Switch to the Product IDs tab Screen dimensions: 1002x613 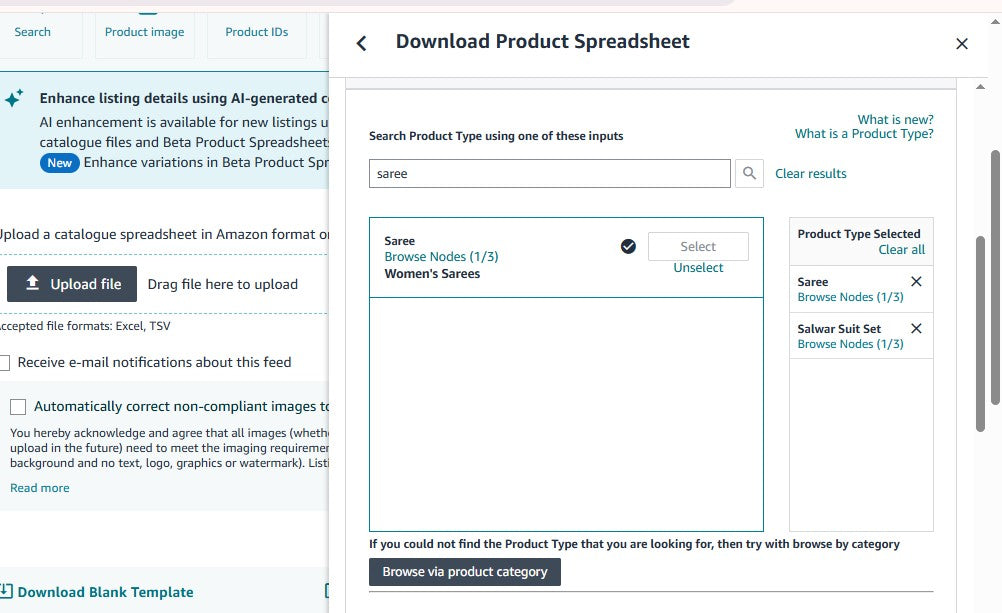click(256, 32)
